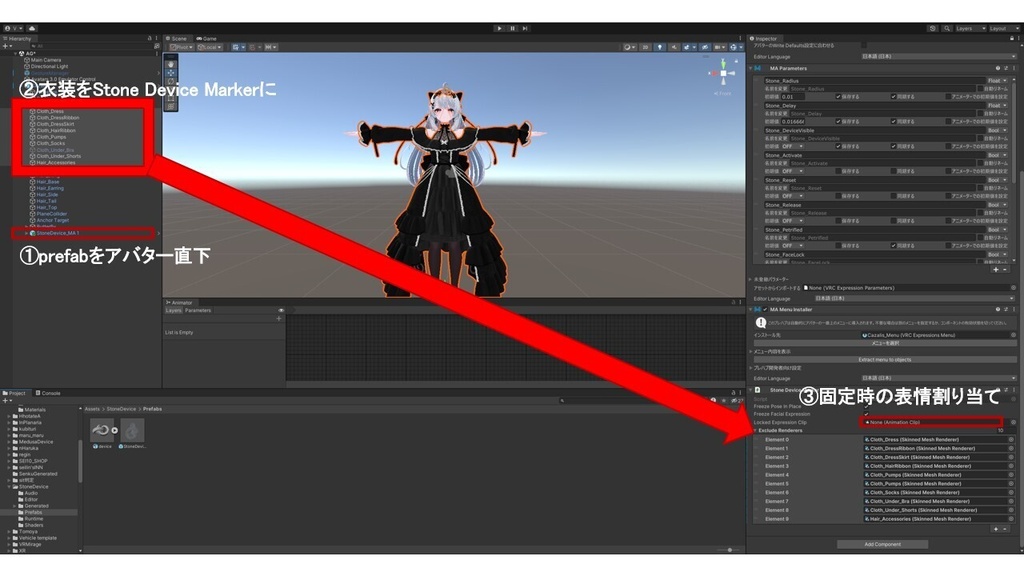Uncheck Stone_Radius saved checkbox
Viewport: 1024px width, 576px height.
(x=839, y=97)
